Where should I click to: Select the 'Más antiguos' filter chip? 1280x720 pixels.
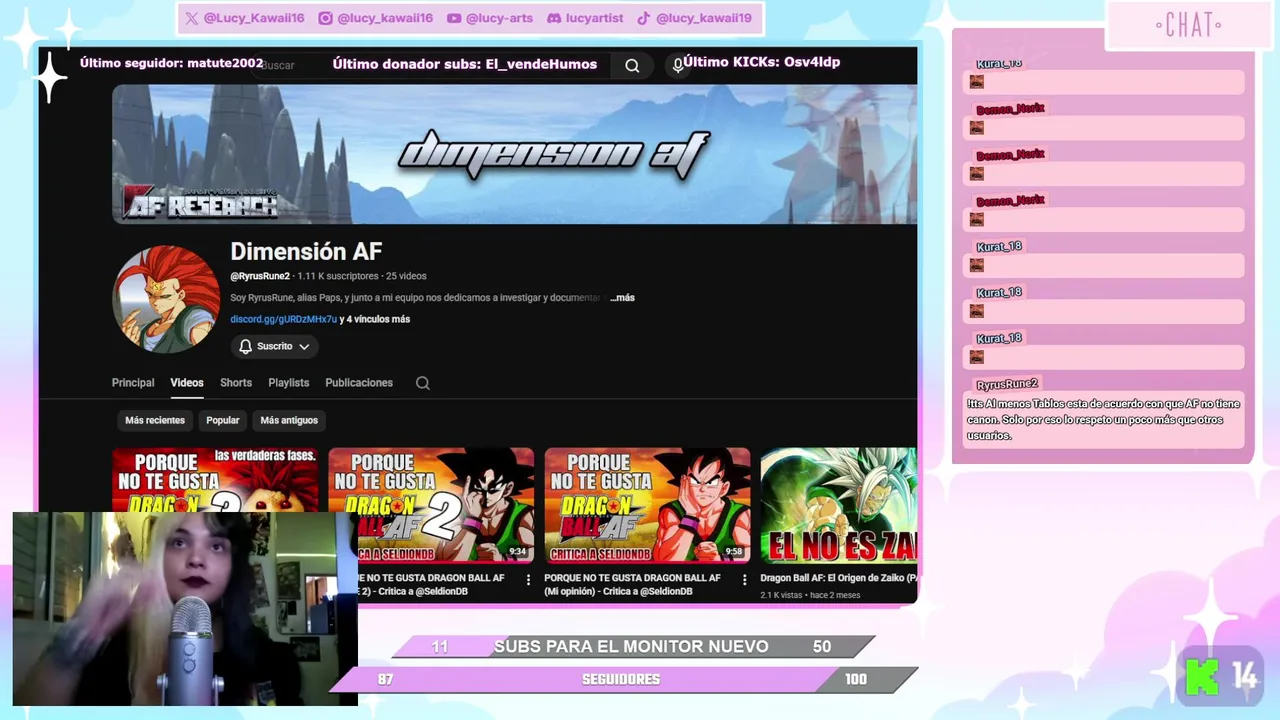tap(289, 420)
